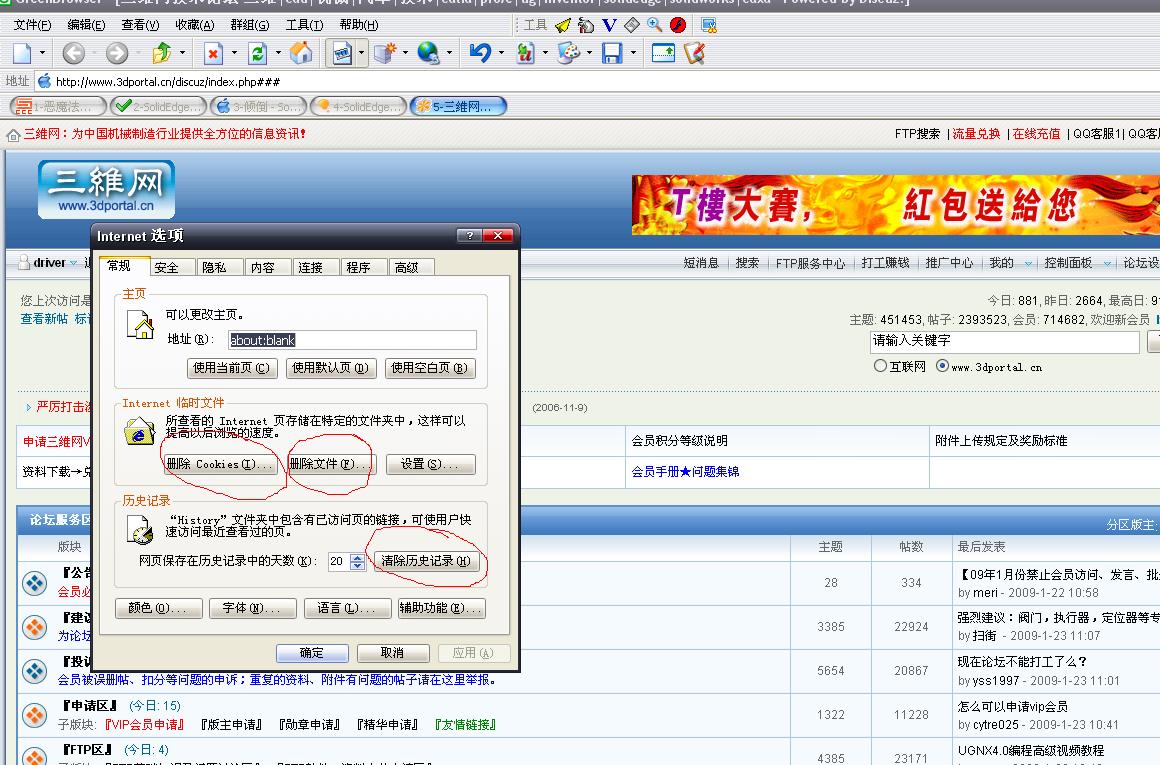
Task: Click the url clipboard toolbar icon
Action: click(525, 53)
